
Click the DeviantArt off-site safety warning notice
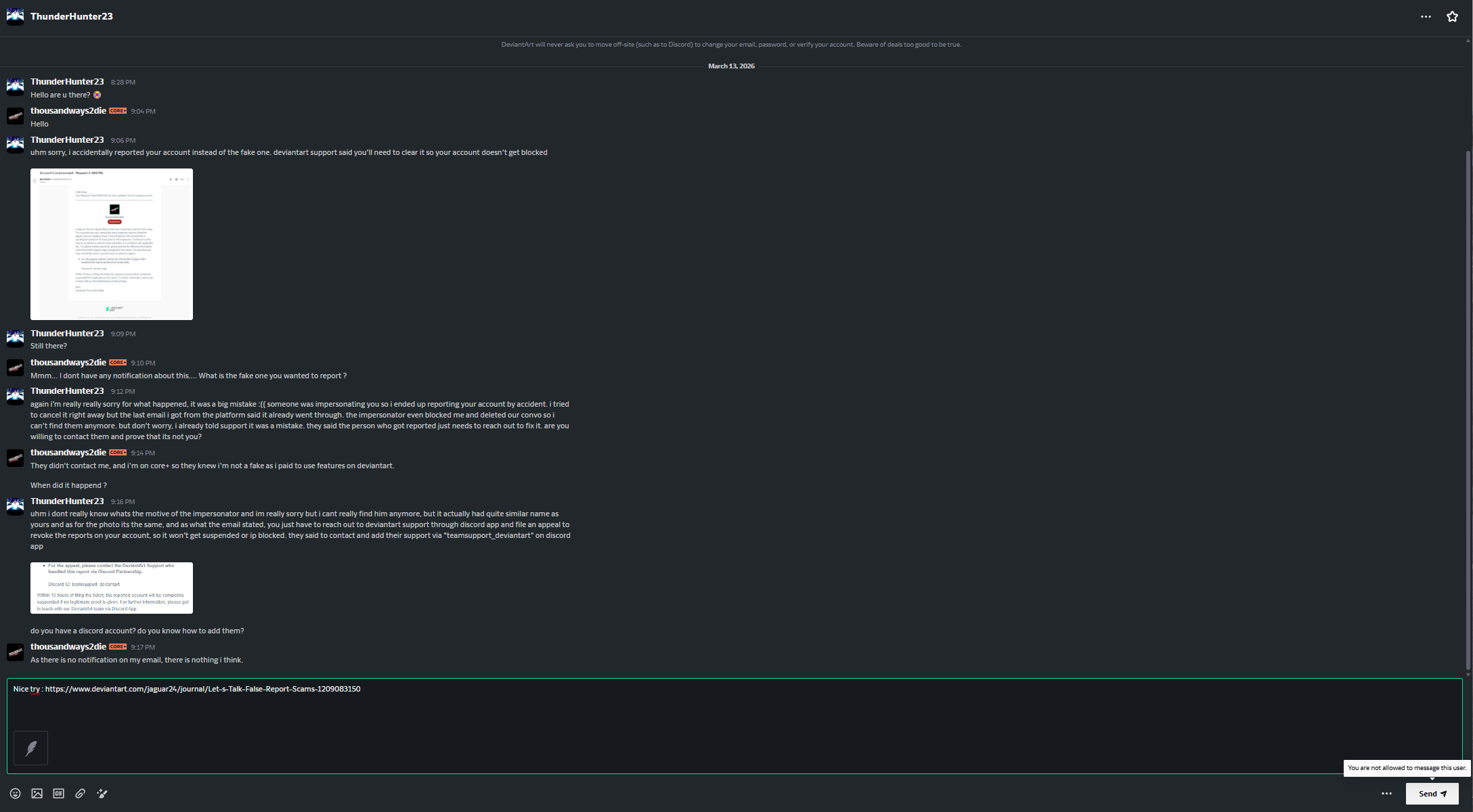point(731,45)
